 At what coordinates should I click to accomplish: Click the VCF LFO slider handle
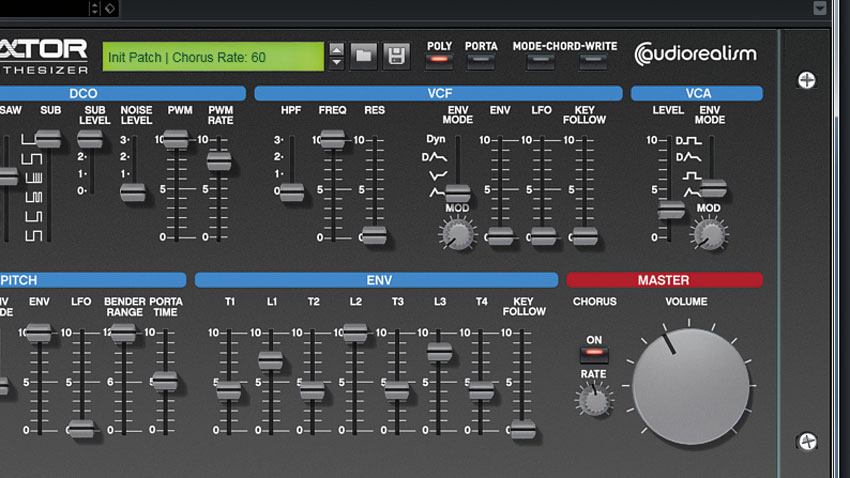coord(543,236)
